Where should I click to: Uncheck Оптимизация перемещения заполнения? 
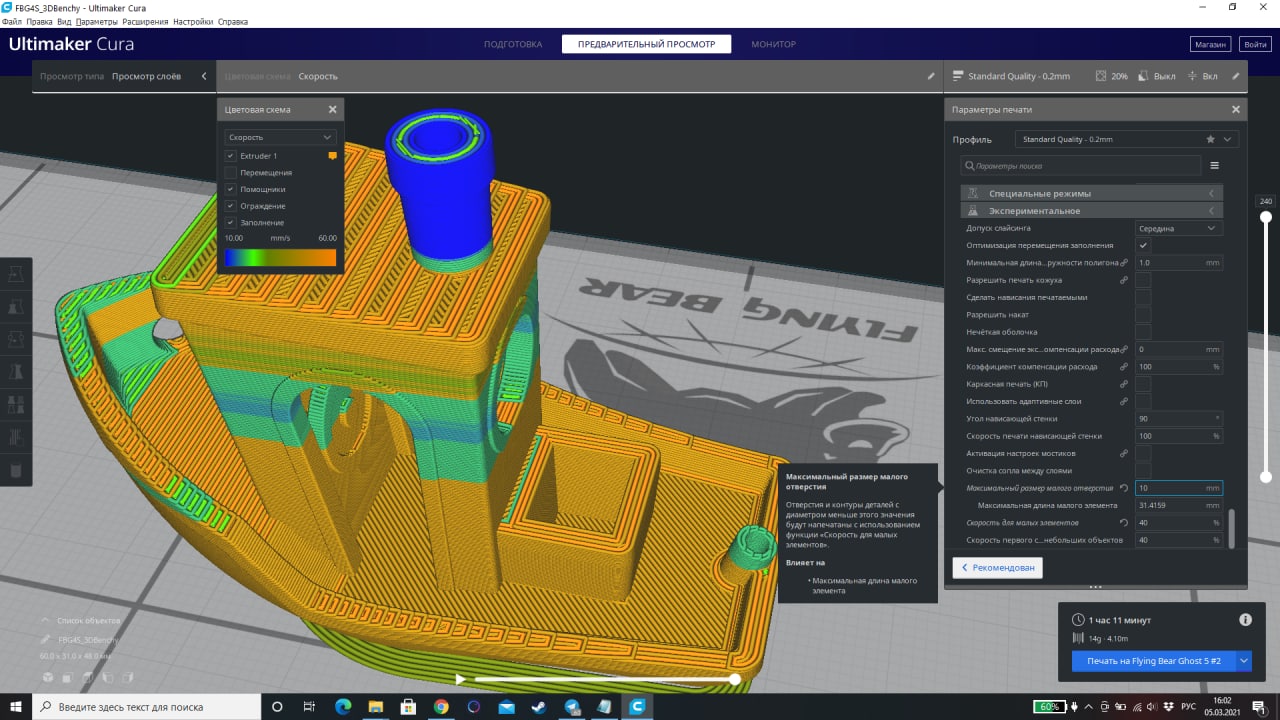click(1143, 245)
